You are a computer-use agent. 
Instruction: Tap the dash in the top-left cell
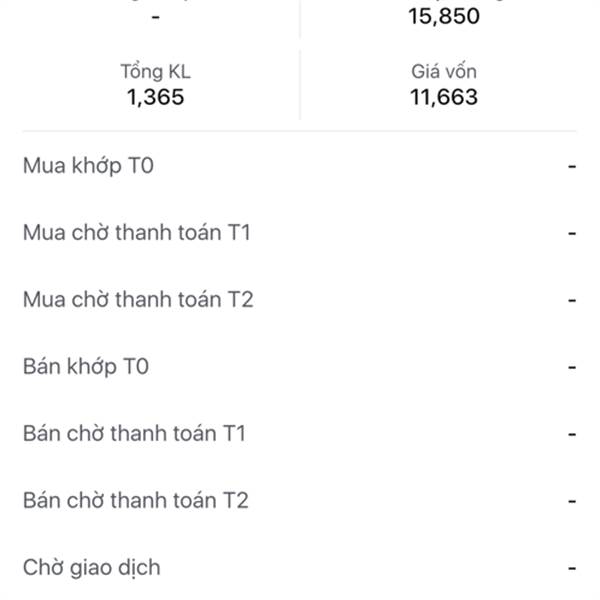click(155, 17)
